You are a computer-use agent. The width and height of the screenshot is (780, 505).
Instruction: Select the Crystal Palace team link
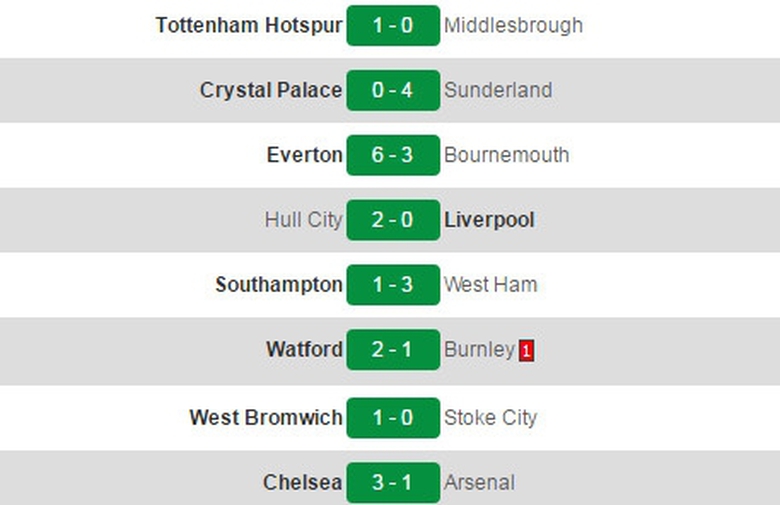tap(270, 90)
